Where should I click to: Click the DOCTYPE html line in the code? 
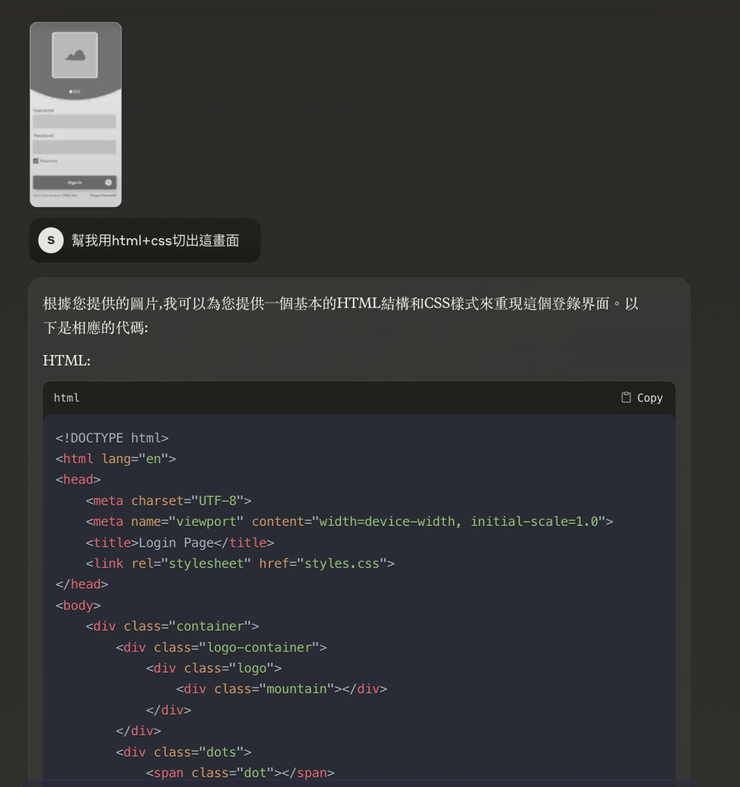pos(112,437)
